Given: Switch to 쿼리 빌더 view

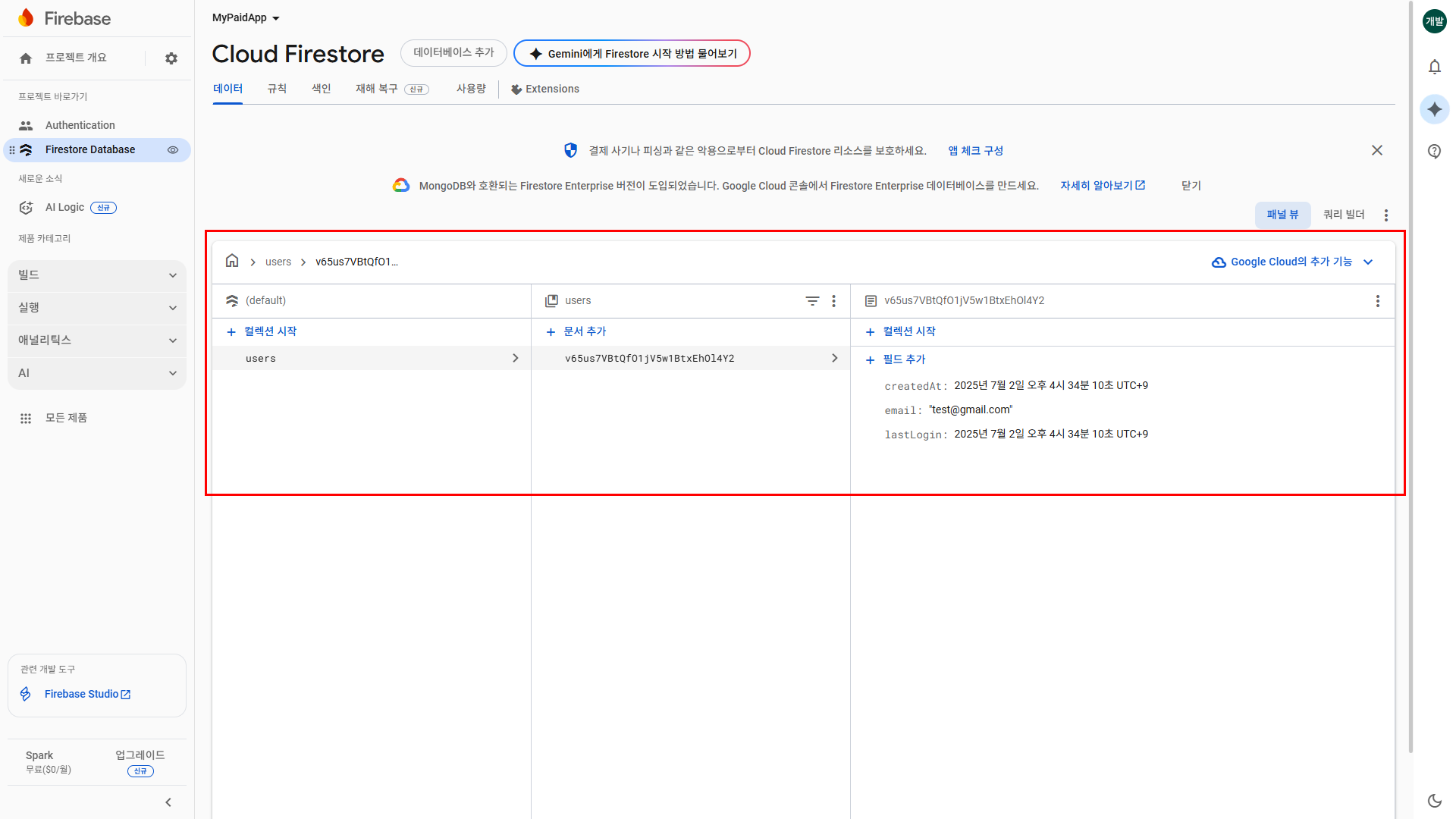Looking at the screenshot, I should pos(1343,215).
